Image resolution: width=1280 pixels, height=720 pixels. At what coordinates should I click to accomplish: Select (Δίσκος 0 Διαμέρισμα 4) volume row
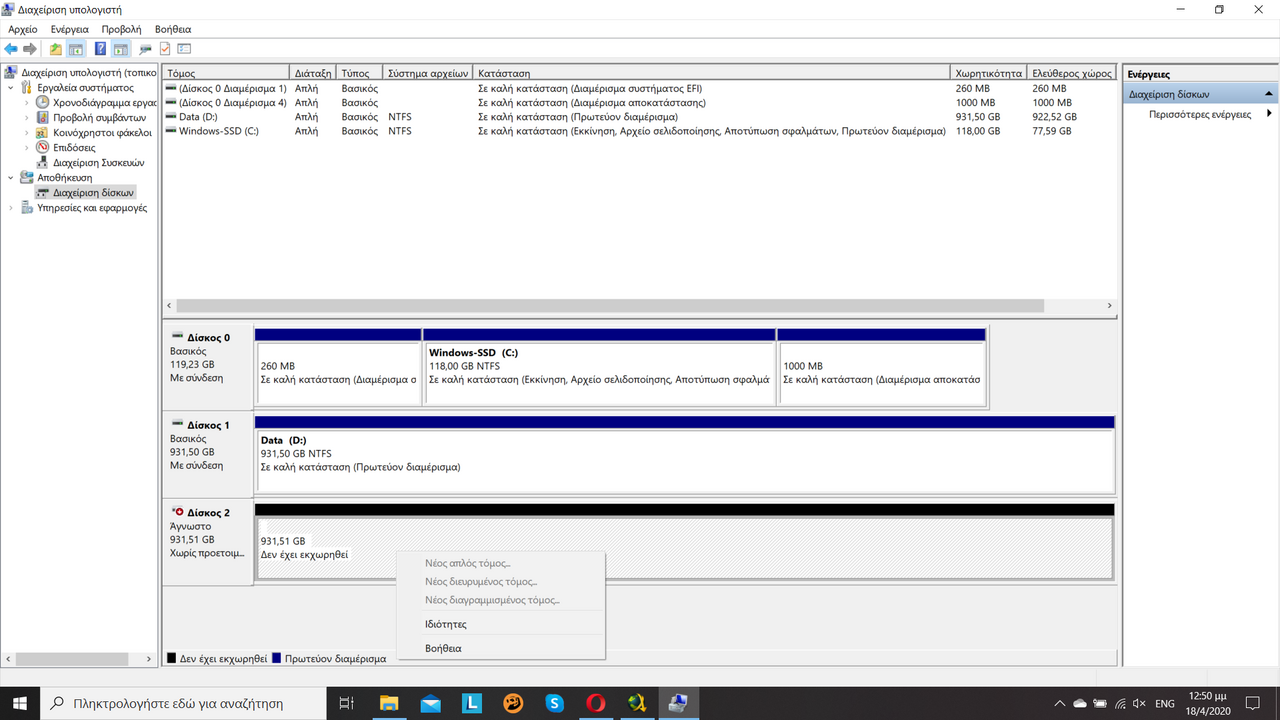[x=639, y=102]
